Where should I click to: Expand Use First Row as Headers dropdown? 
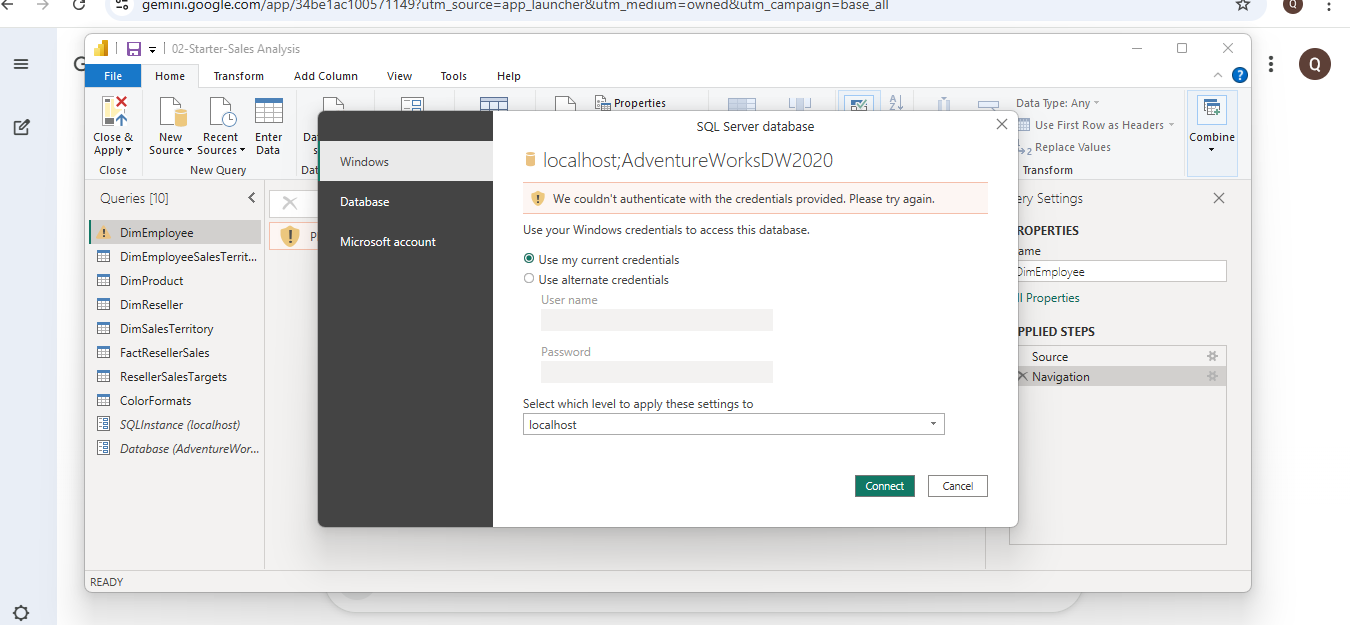[1171, 125]
